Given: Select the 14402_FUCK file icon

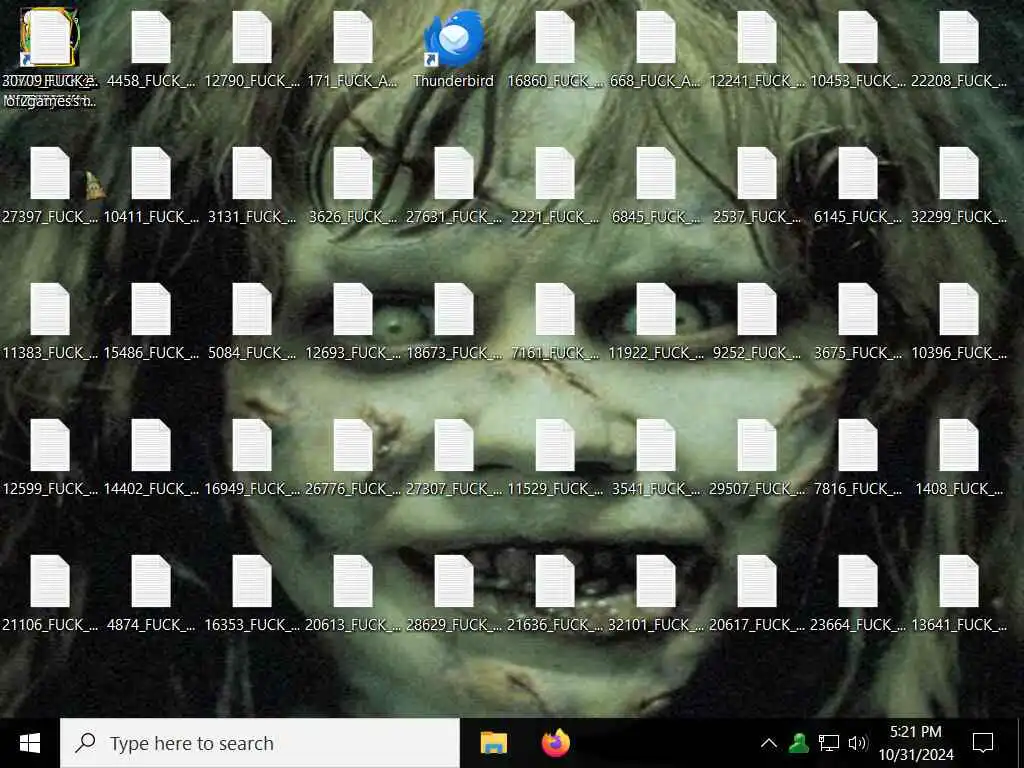Looking at the screenshot, I should tap(151, 445).
